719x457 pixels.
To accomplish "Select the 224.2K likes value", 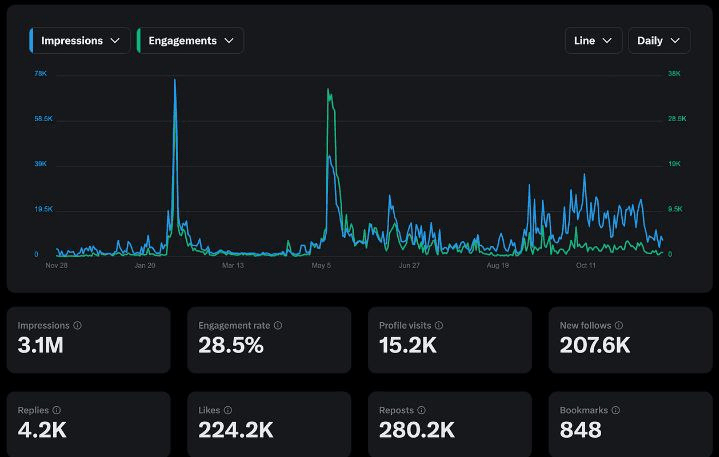I will tap(236, 430).
